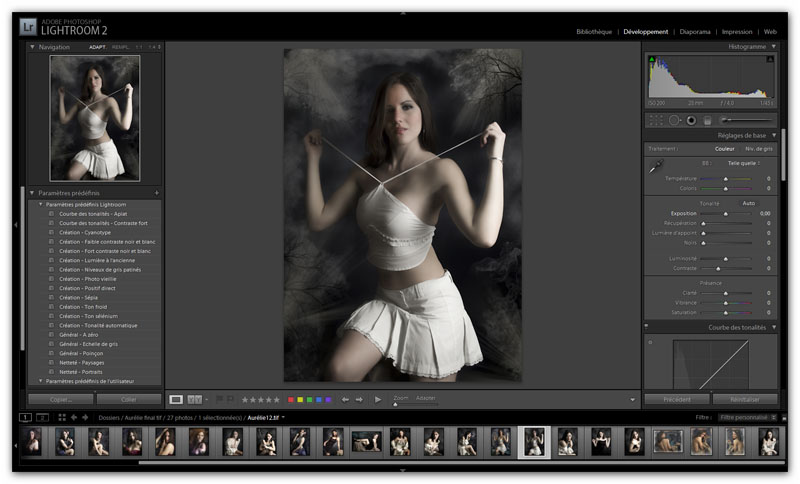Start the impromptu slideshow play button
This screenshot has height=484, width=800.
pyautogui.click(x=378, y=399)
